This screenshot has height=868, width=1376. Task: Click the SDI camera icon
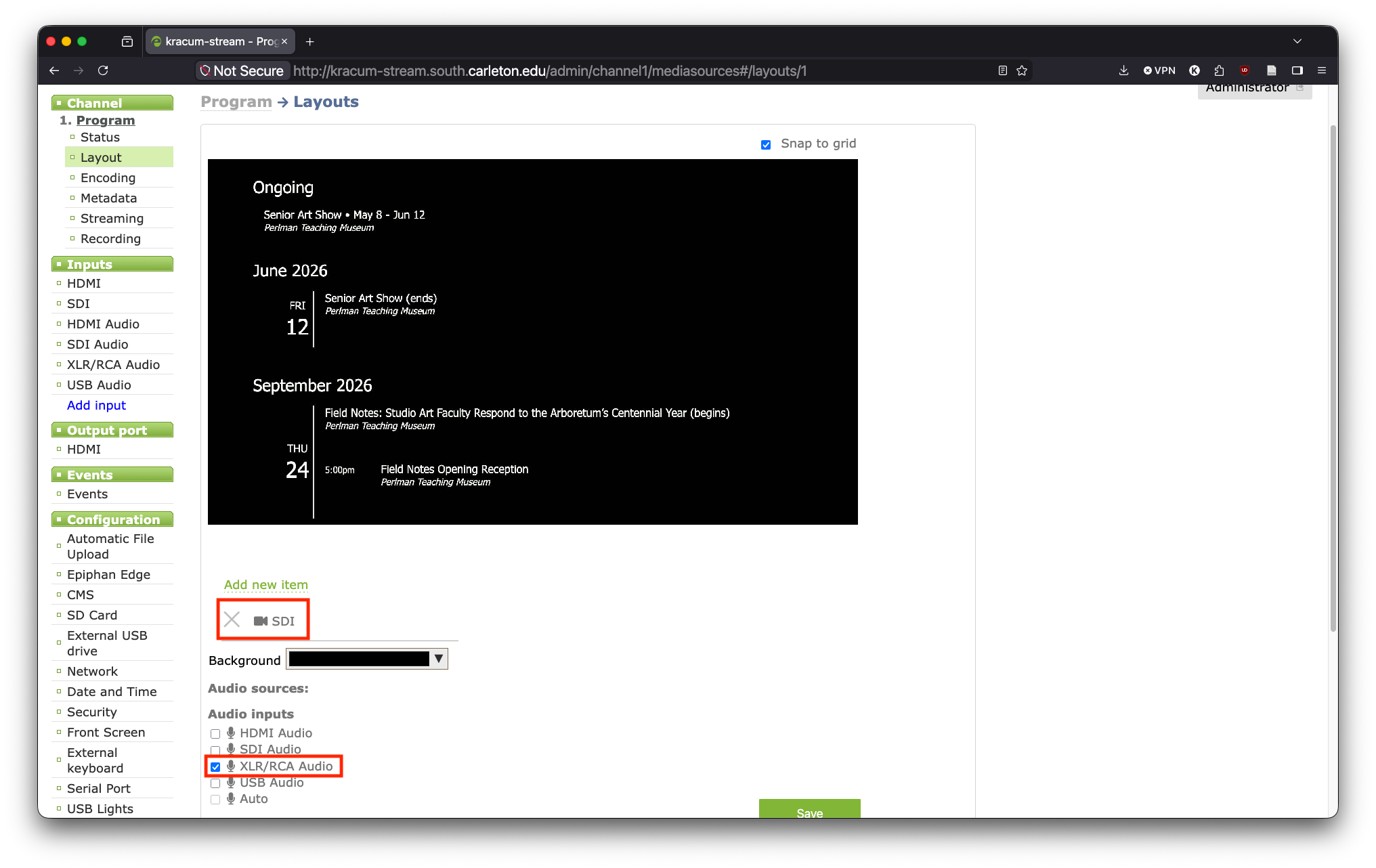pyautogui.click(x=261, y=621)
